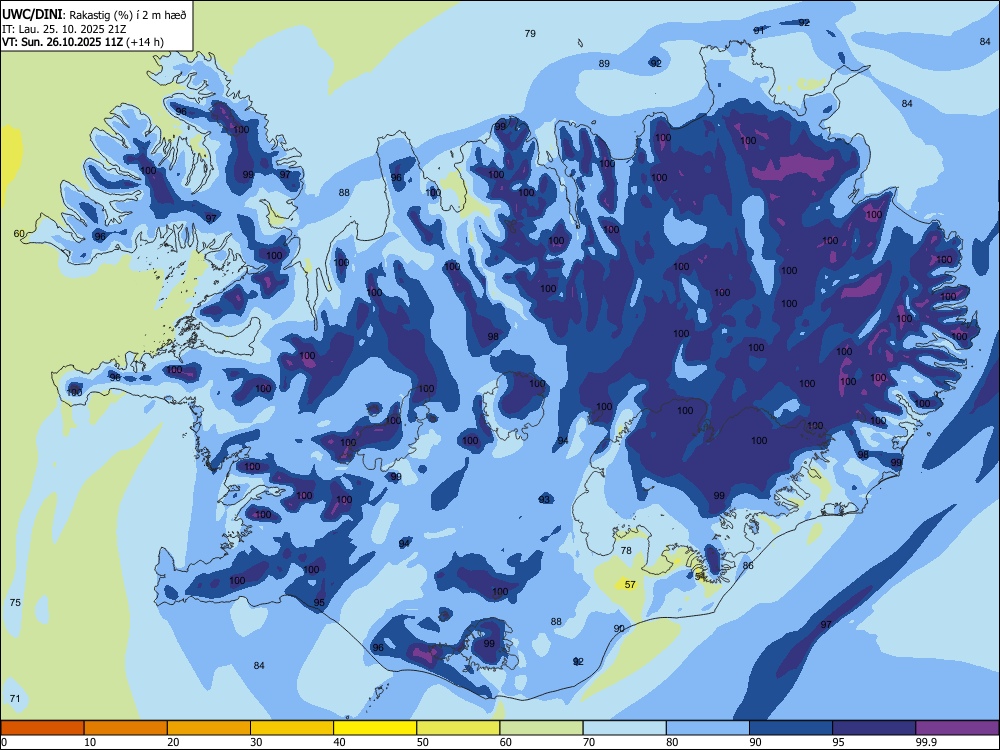Click the humidity value "93" in central Iceland
Screen dimensions: 1000x750
coord(544,499)
